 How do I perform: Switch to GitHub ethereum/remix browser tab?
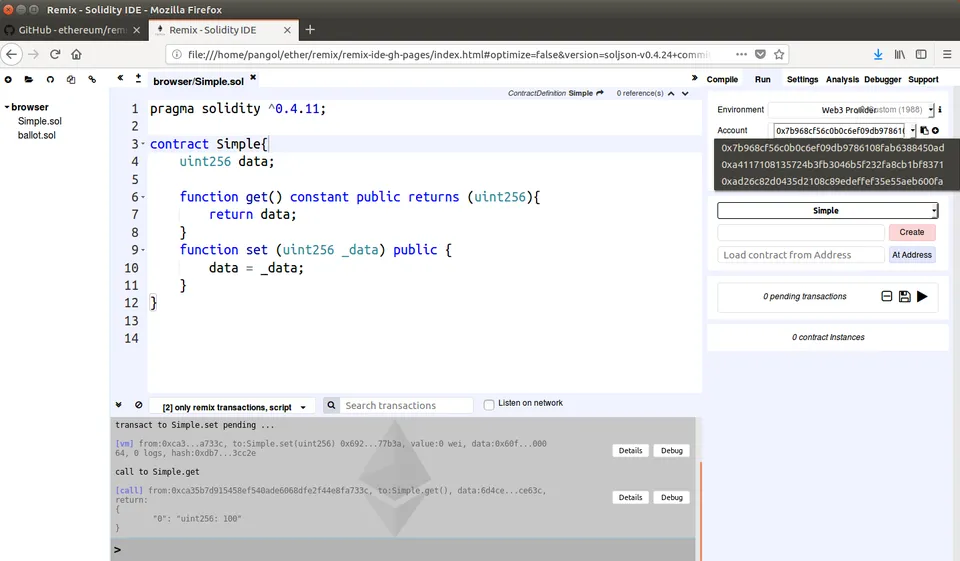(x=73, y=29)
